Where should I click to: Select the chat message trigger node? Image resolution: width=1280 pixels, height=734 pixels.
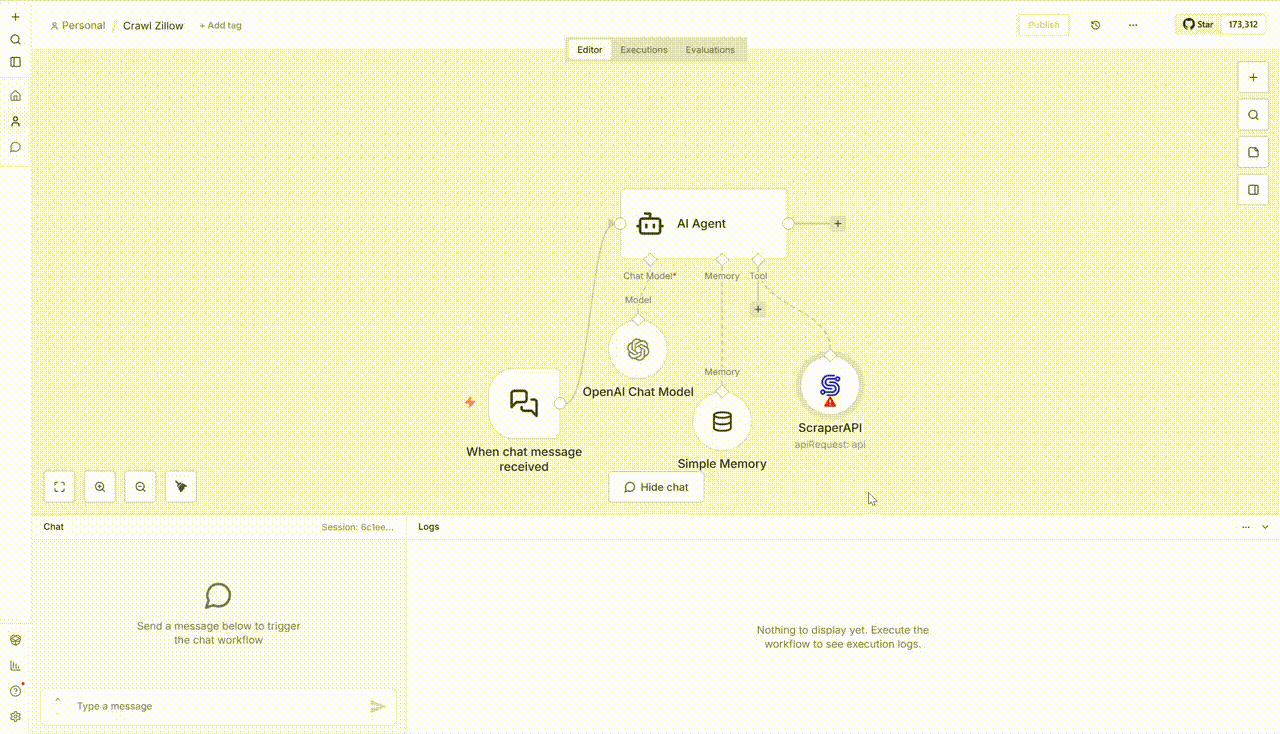pos(524,403)
